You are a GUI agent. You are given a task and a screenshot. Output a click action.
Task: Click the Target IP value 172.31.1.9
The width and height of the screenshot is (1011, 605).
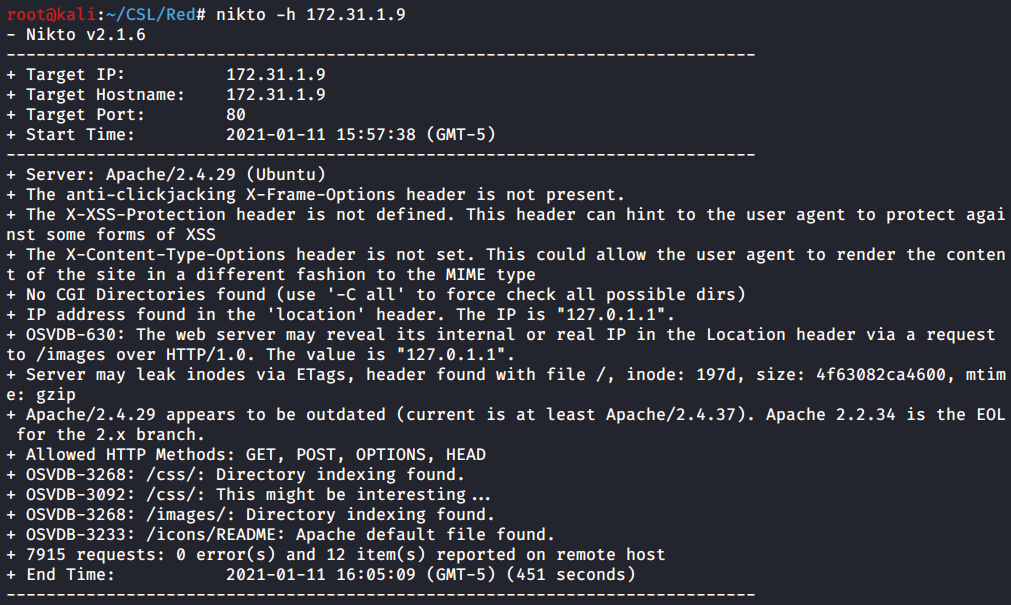click(x=275, y=75)
